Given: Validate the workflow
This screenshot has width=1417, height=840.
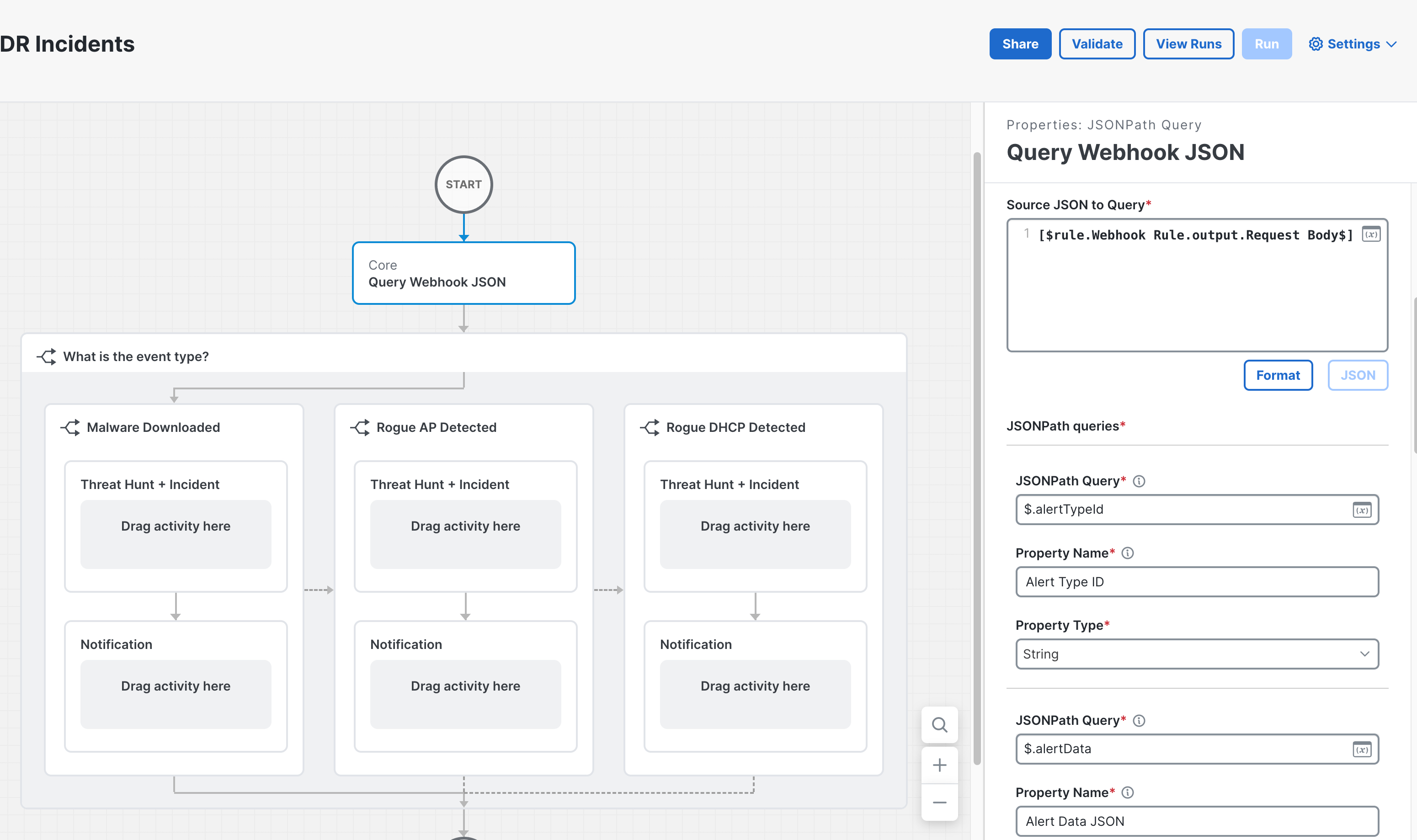Looking at the screenshot, I should (1097, 43).
